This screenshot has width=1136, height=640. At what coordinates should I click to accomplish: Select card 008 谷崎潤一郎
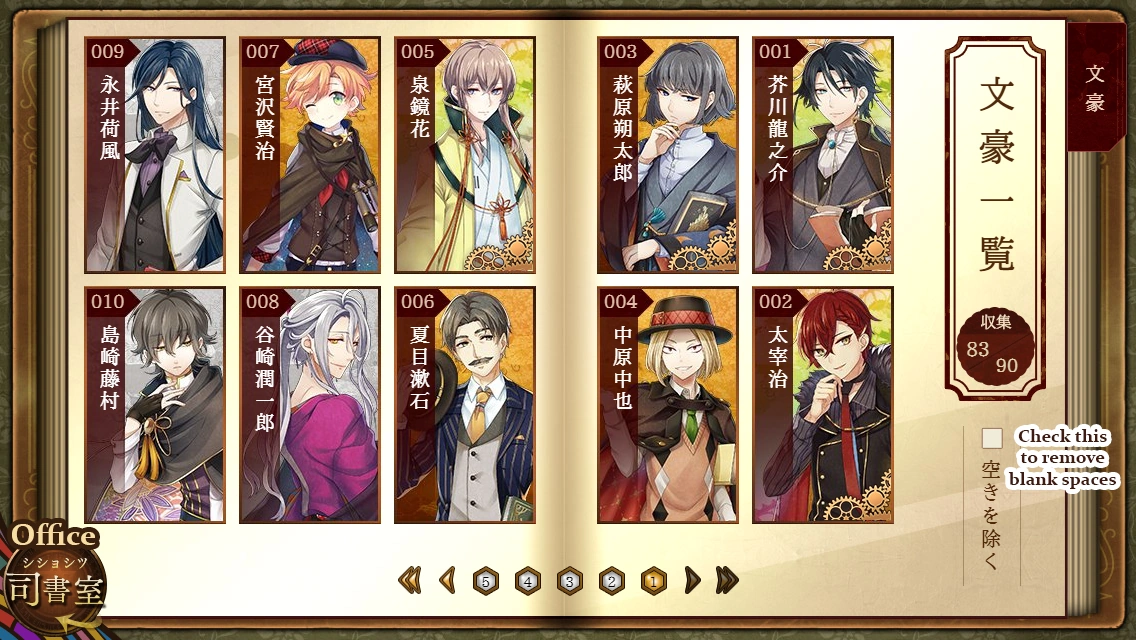pyautogui.click(x=309, y=404)
